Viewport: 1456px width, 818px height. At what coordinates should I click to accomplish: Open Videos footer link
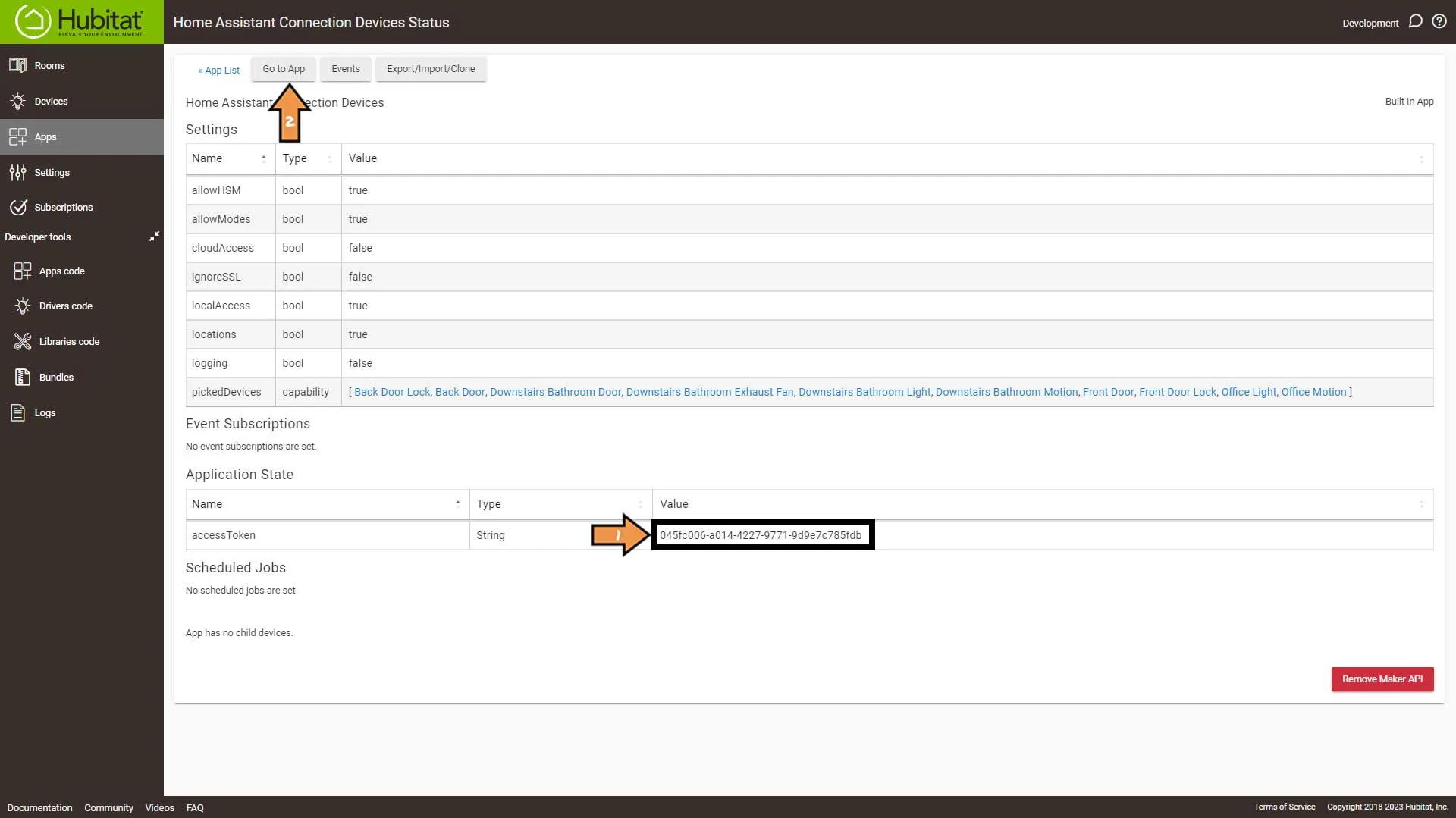click(159, 807)
